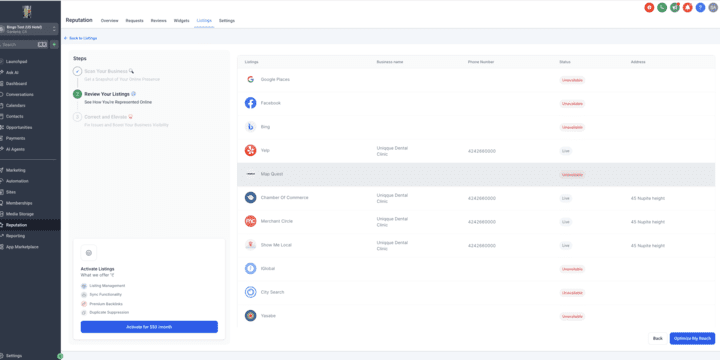Click the Map Quest logo icon
This screenshot has width=720, height=360.
[x=250, y=174]
